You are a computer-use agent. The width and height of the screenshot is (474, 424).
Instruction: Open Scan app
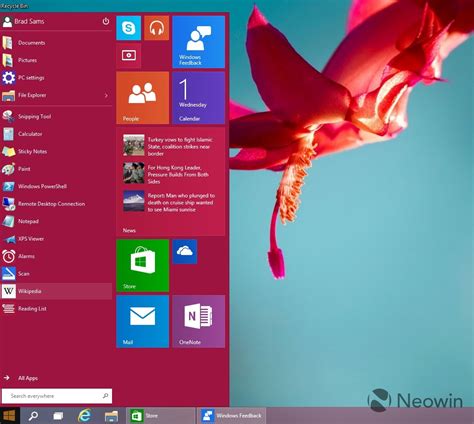click(57, 274)
